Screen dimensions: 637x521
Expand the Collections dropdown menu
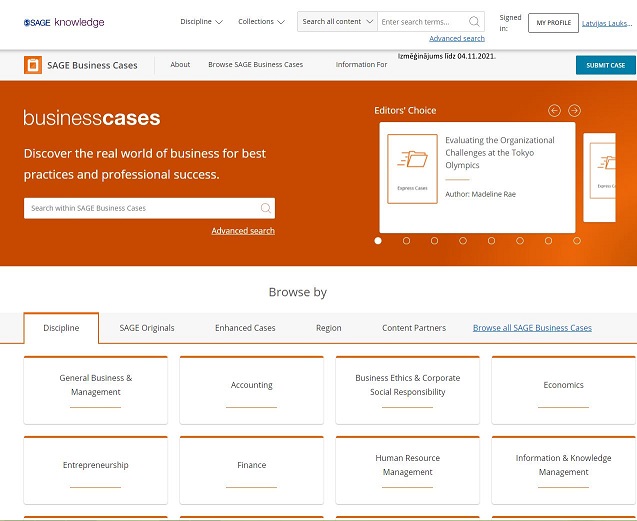(261, 22)
